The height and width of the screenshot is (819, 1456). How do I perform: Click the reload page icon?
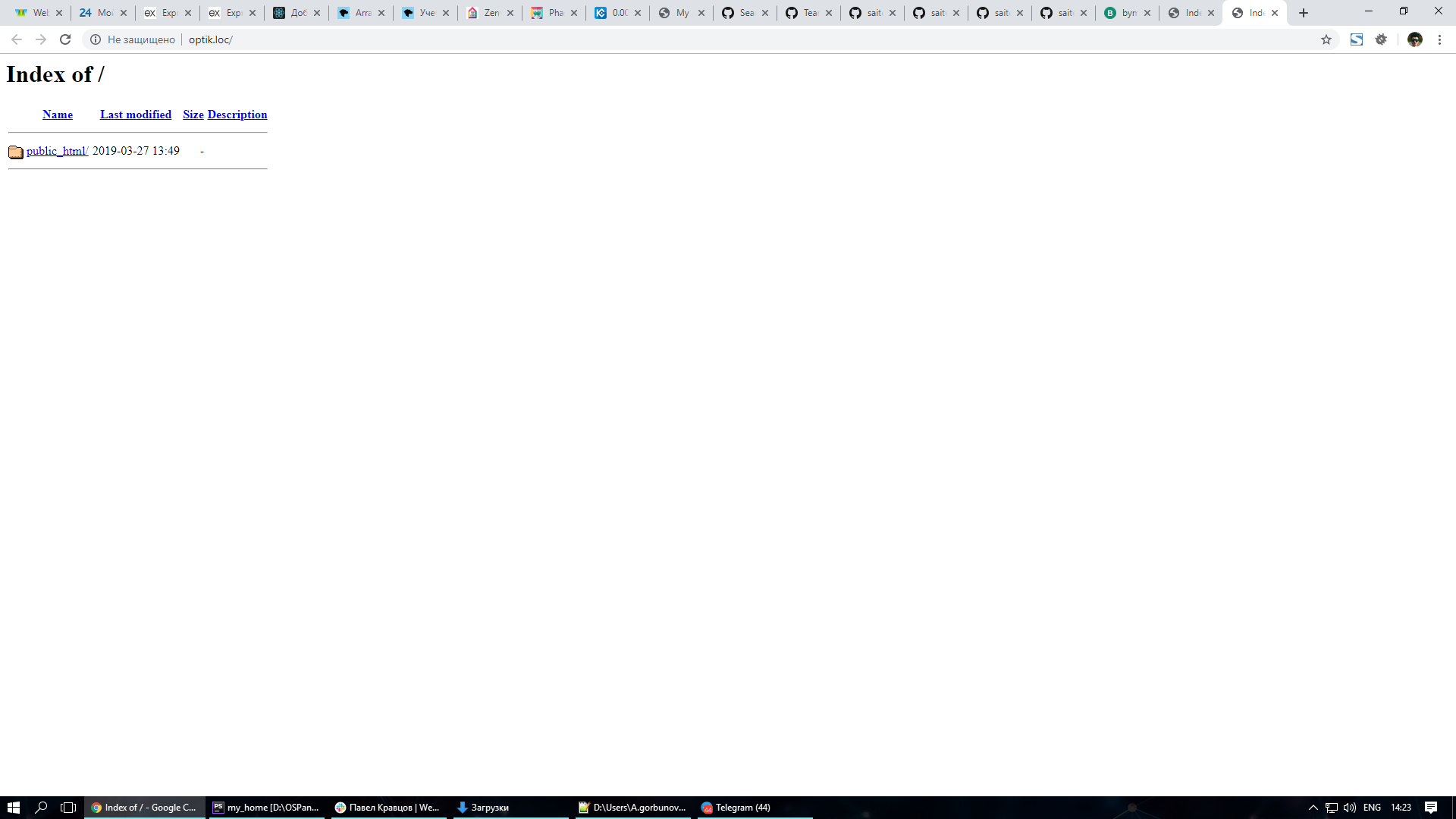pos(65,39)
